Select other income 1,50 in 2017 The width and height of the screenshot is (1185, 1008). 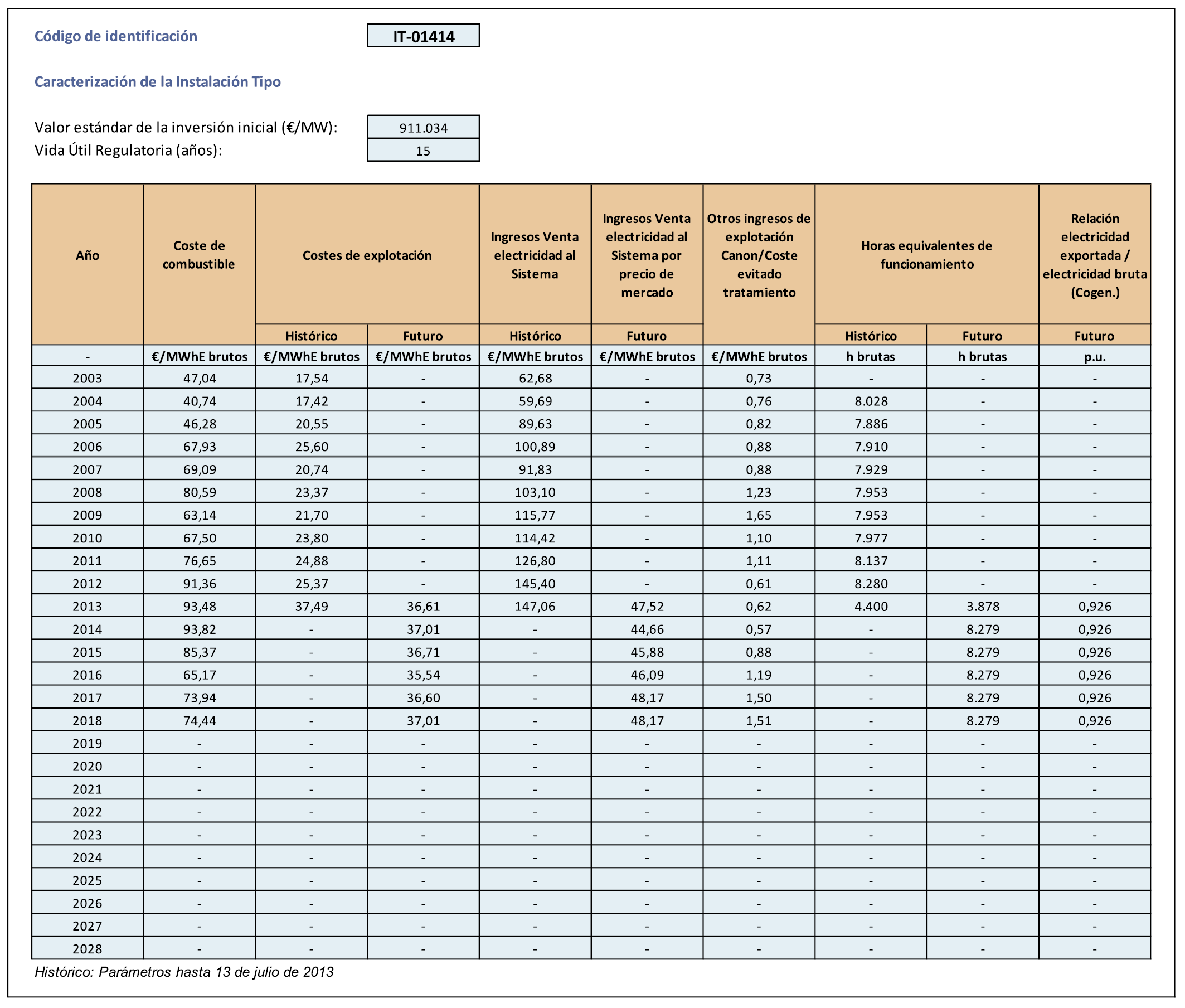point(759,698)
